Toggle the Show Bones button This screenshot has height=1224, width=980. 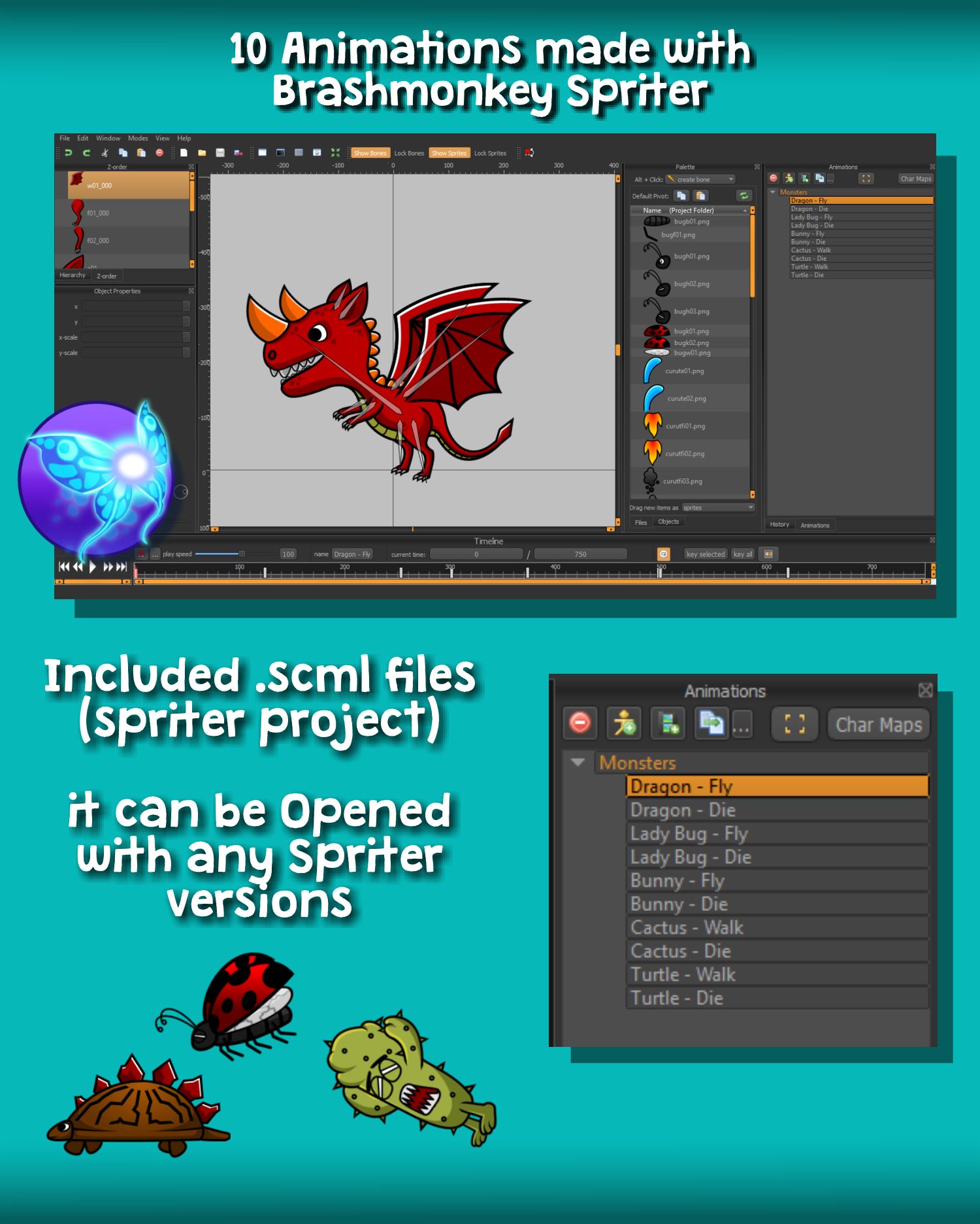[370, 153]
